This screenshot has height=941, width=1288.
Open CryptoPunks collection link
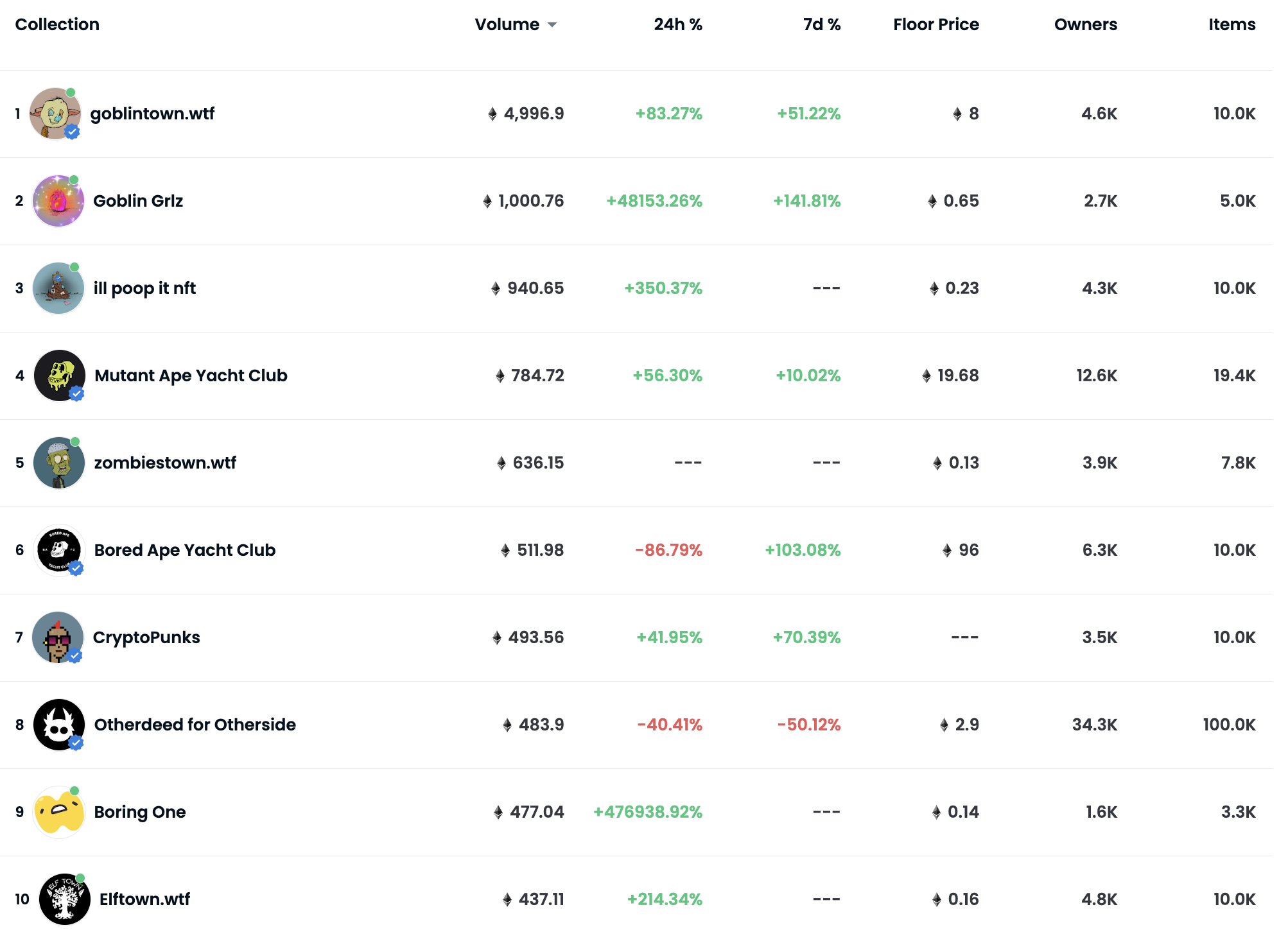pyautogui.click(x=146, y=637)
